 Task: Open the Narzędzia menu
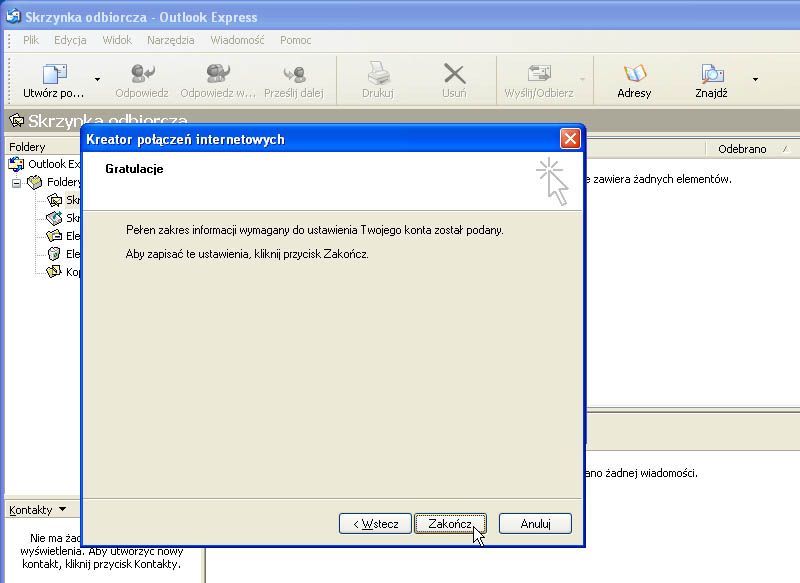pyautogui.click(x=170, y=40)
